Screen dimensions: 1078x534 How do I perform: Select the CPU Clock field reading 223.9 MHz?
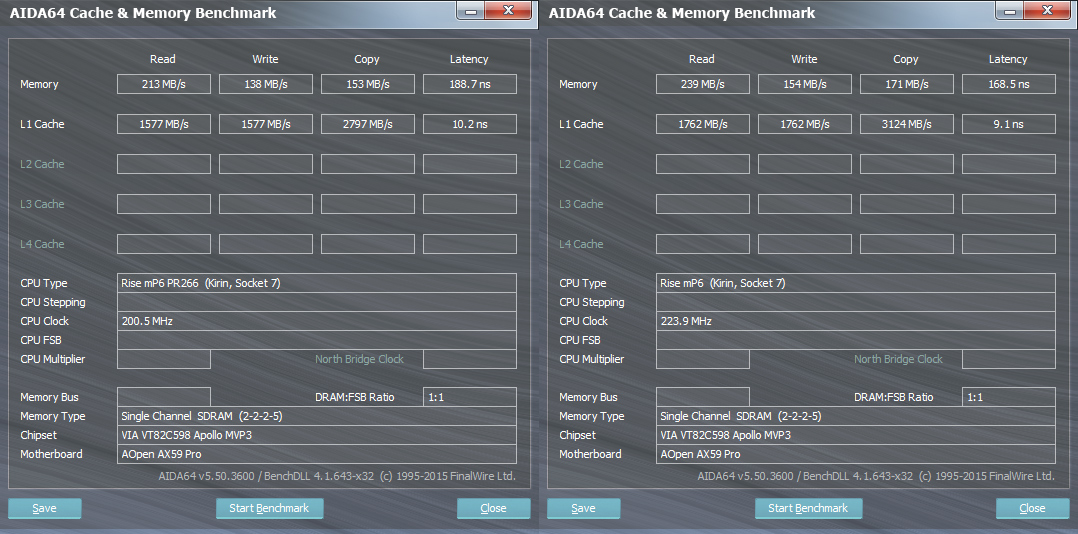(855, 321)
